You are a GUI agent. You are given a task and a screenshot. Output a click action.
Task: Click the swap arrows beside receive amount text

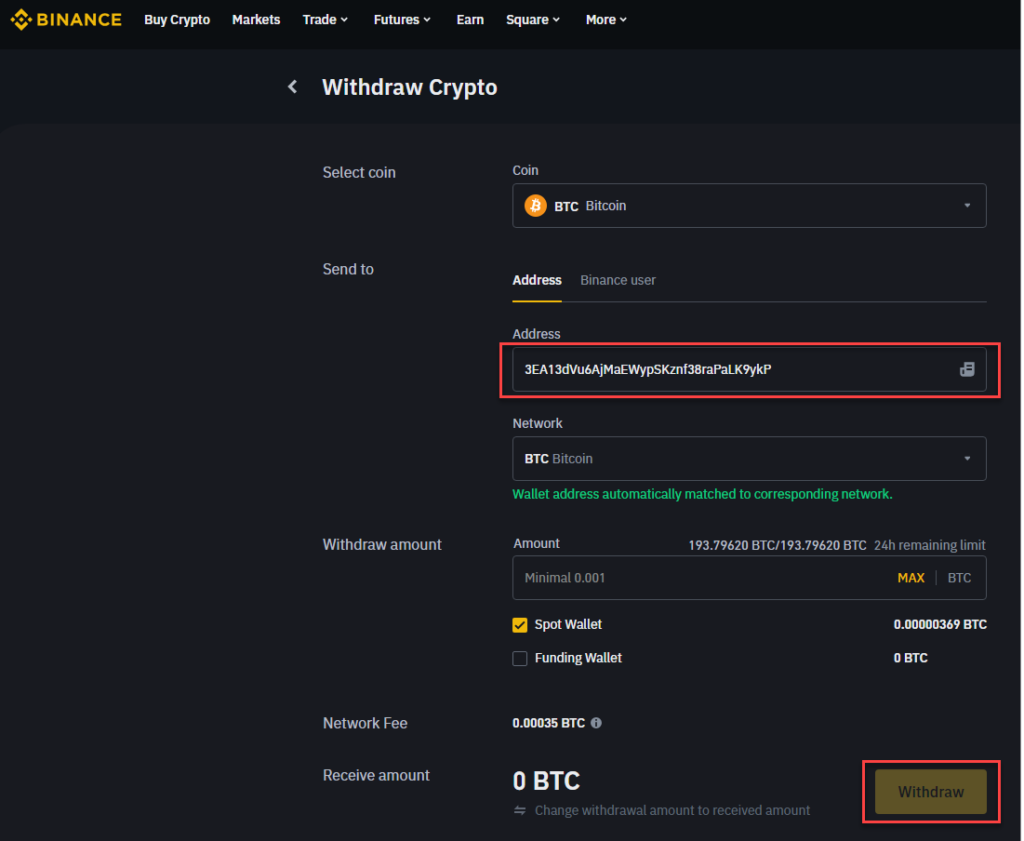point(520,811)
